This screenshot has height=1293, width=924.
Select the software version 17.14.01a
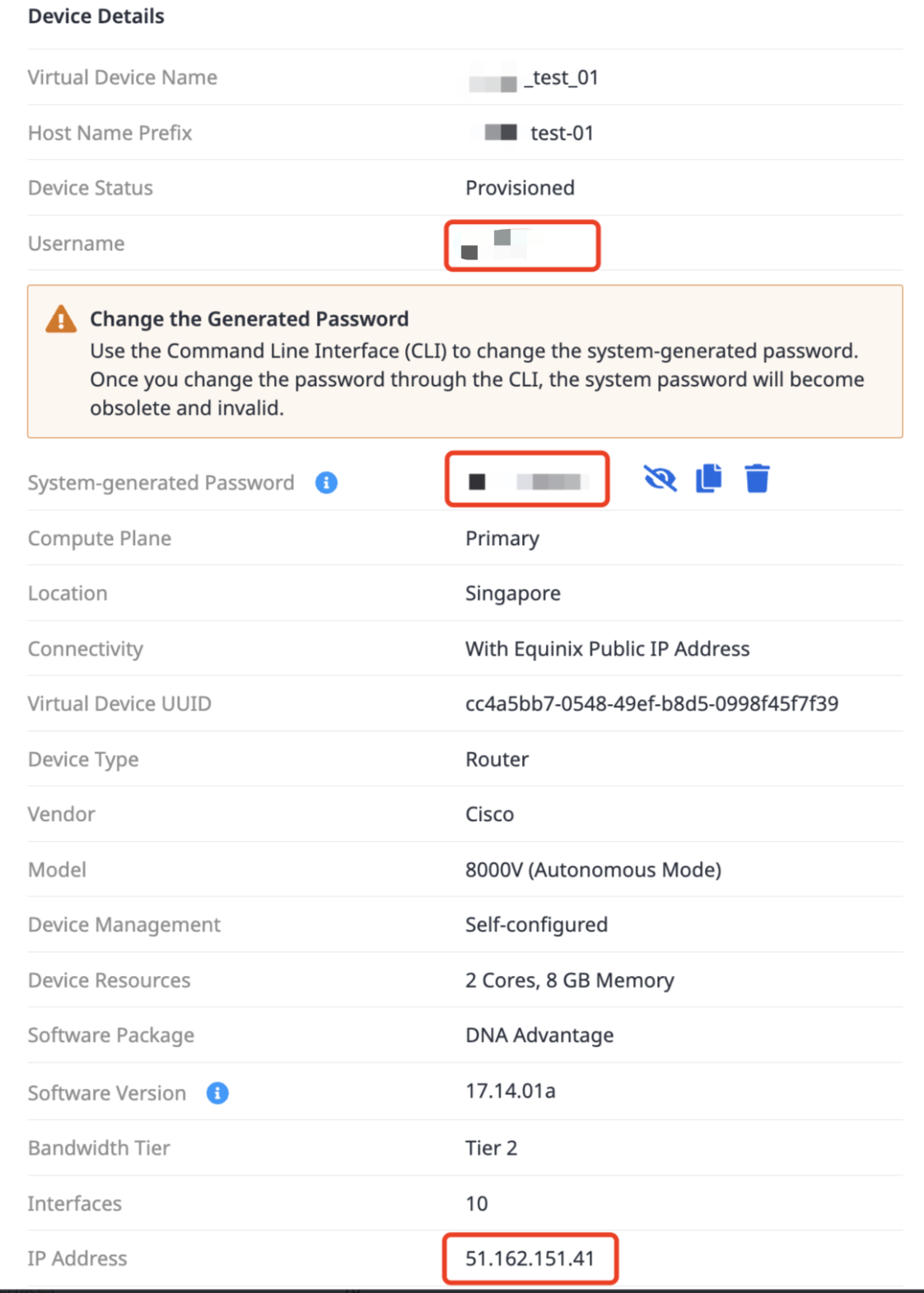tap(511, 1091)
